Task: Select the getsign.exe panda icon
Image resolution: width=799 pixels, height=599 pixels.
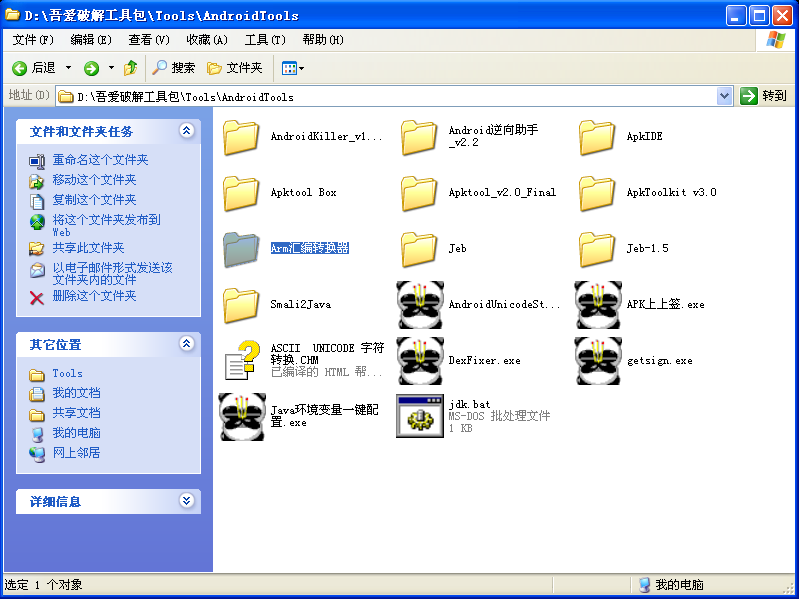Action: (x=598, y=361)
